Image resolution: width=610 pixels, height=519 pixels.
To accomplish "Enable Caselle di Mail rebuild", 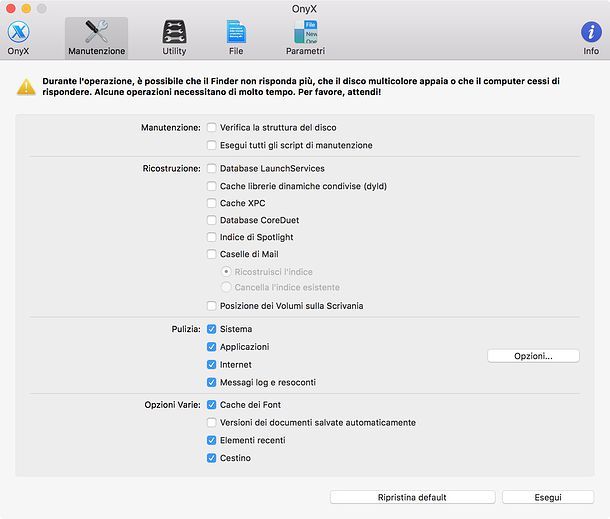I will tap(212, 254).
